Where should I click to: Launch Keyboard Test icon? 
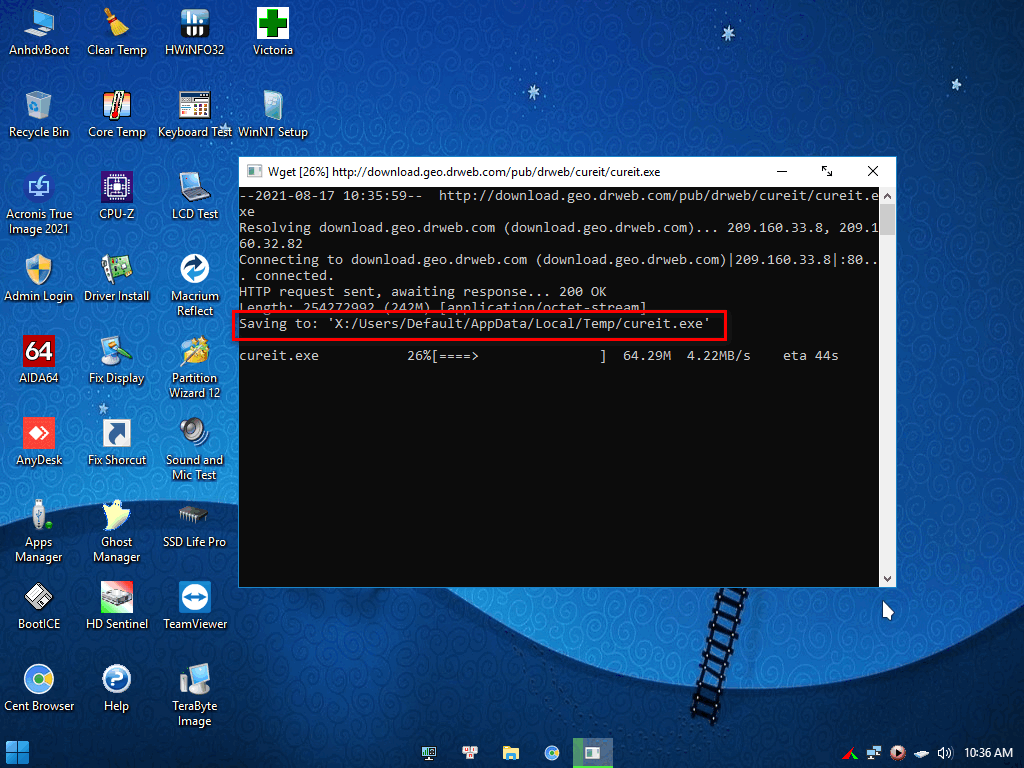(x=195, y=114)
